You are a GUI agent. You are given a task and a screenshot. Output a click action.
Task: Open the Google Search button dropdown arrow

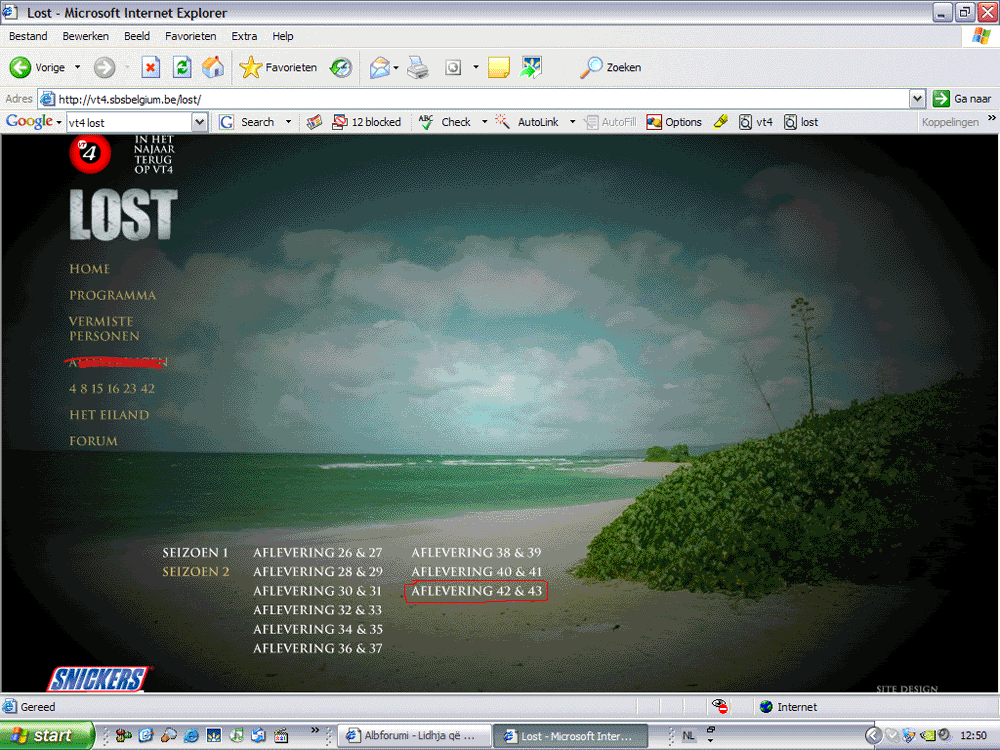pyautogui.click(x=288, y=122)
